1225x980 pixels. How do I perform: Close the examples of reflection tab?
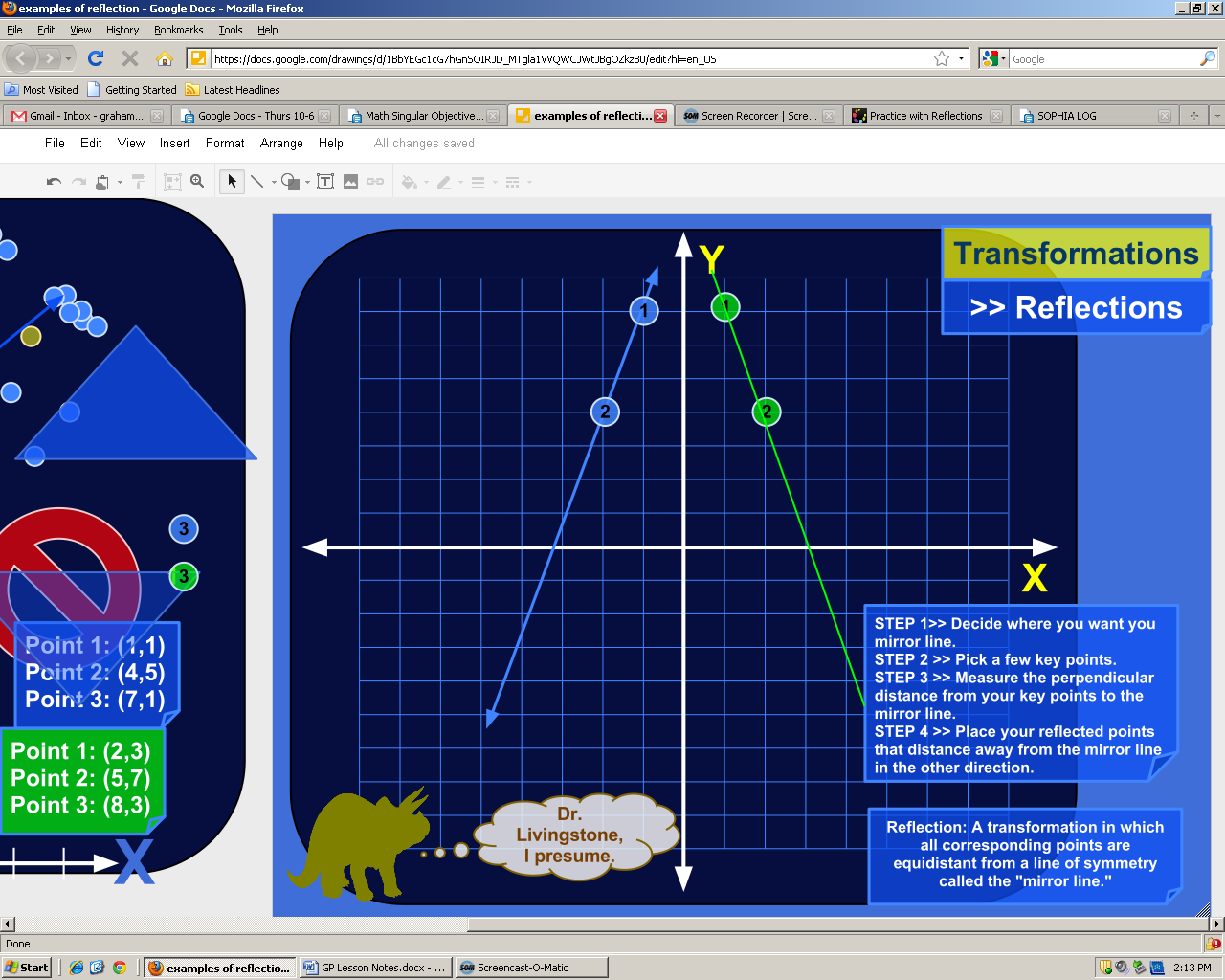point(660,116)
